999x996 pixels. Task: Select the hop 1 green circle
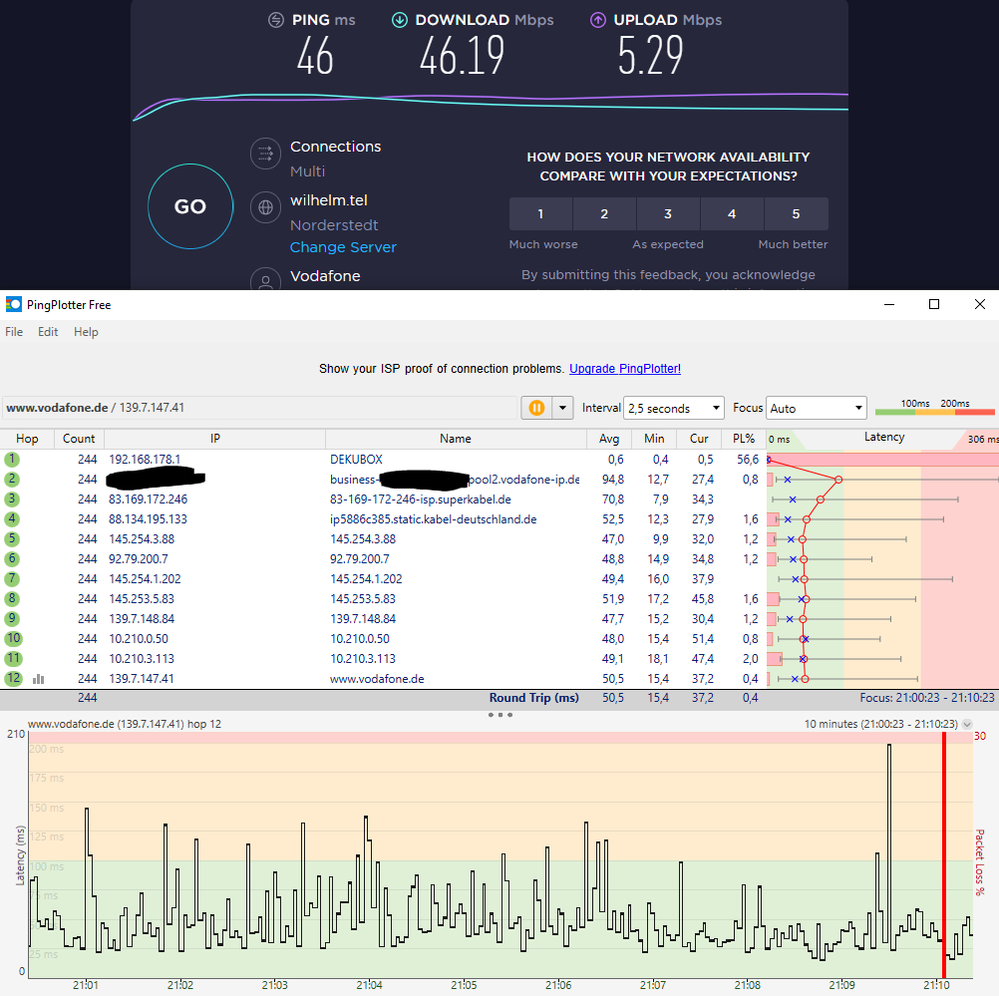point(12,459)
